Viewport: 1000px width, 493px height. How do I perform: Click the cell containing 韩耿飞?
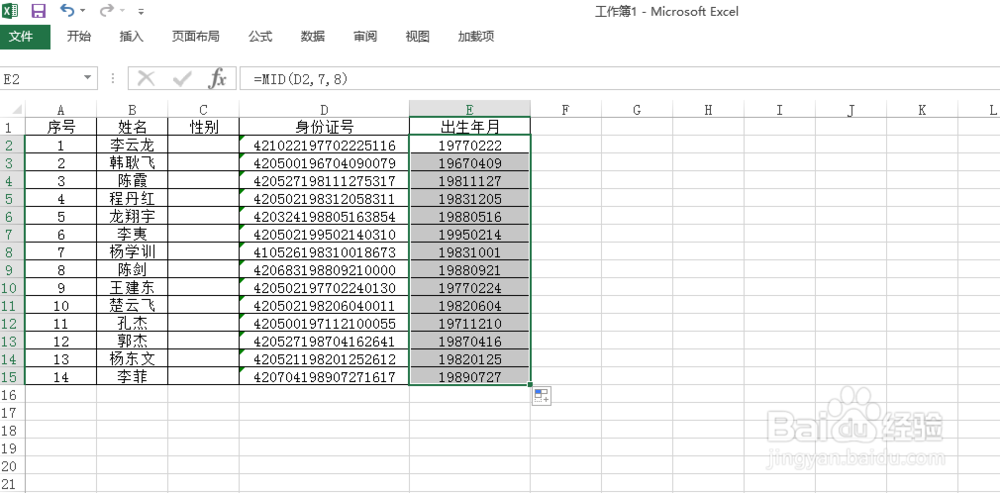132,163
